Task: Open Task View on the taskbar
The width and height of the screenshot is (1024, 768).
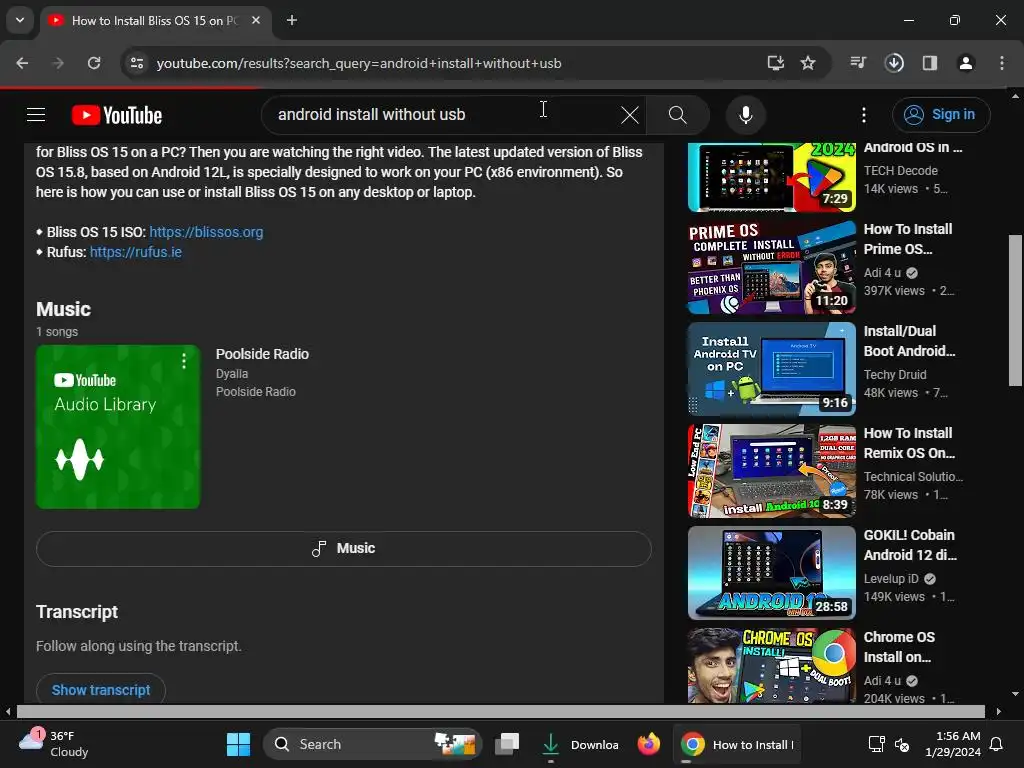Action: (x=507, y=744)
